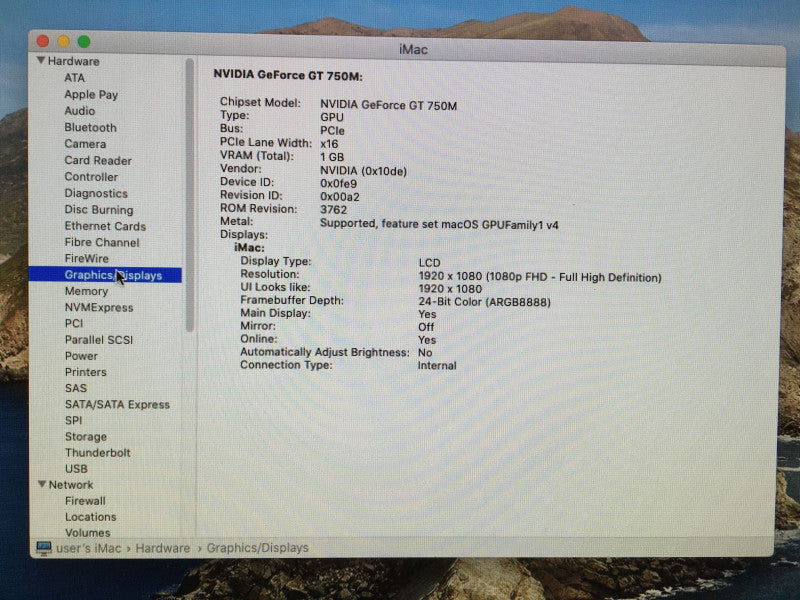Click Hardware in the path bar
800x600 pixels.
(x=163, y=548)
